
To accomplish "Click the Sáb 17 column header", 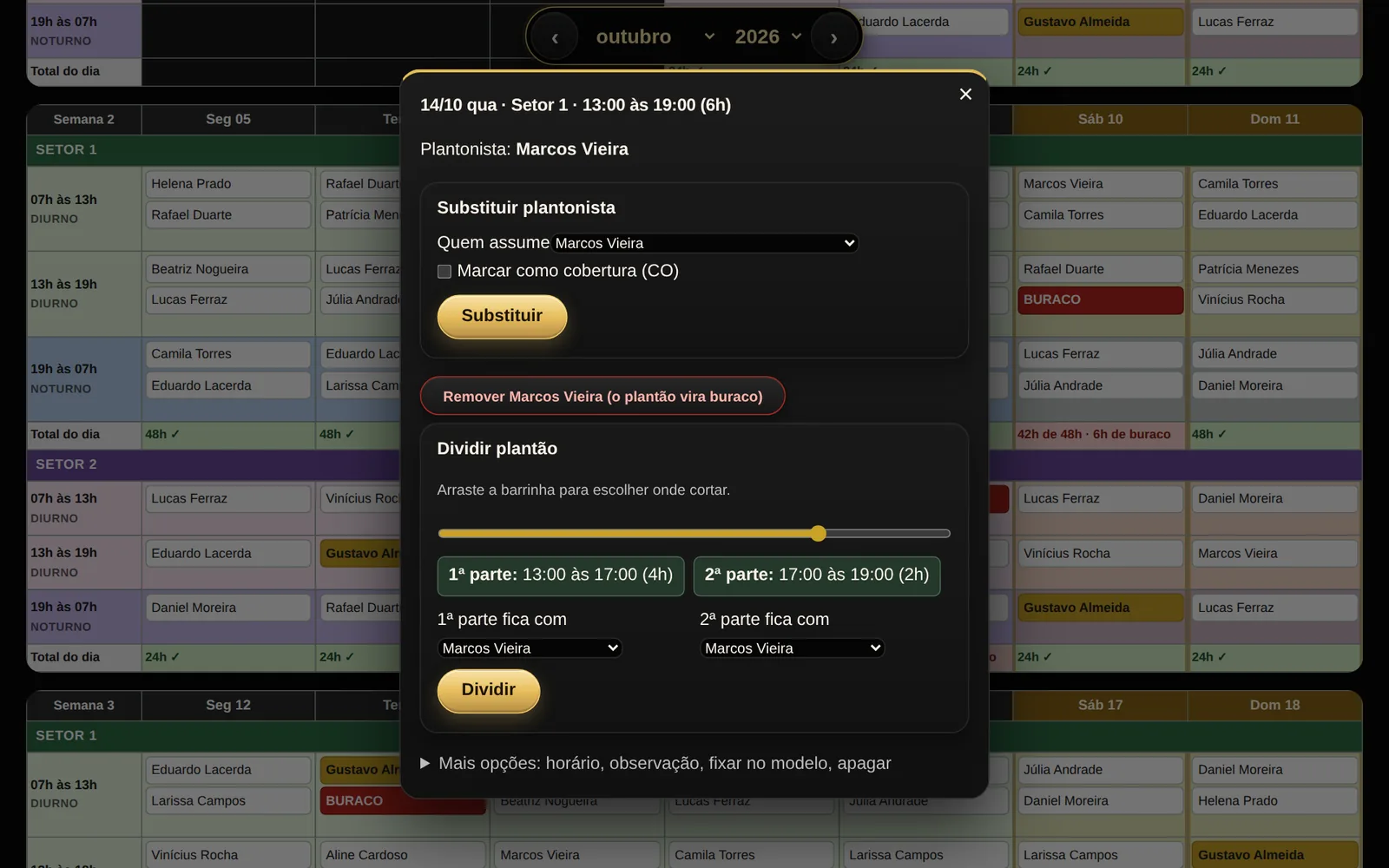I will [x=1100, y=705].
